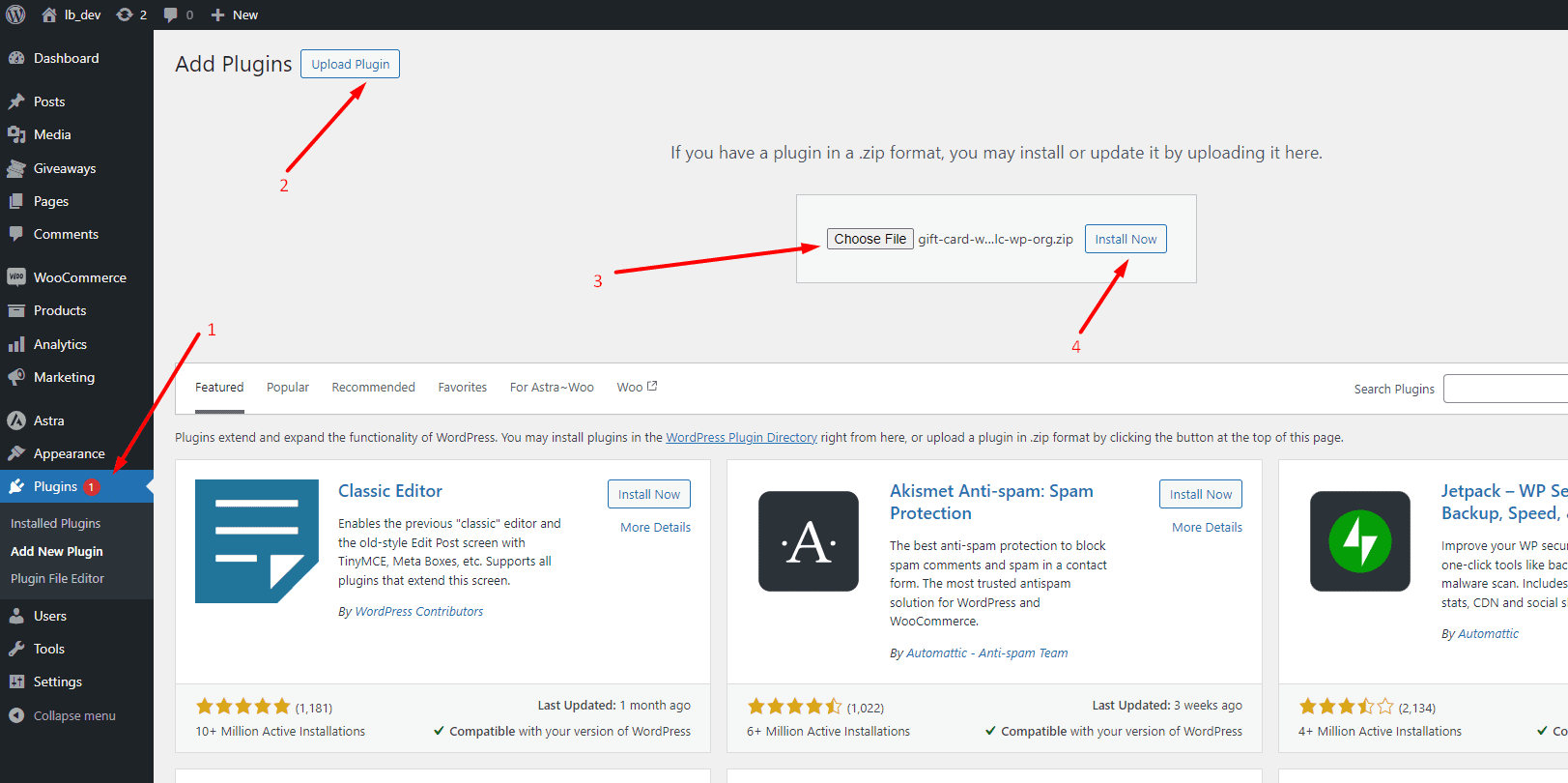The image size is (1568, 783).
Task: Switch to the Recommended tab
Action: (x=373, y=388)
